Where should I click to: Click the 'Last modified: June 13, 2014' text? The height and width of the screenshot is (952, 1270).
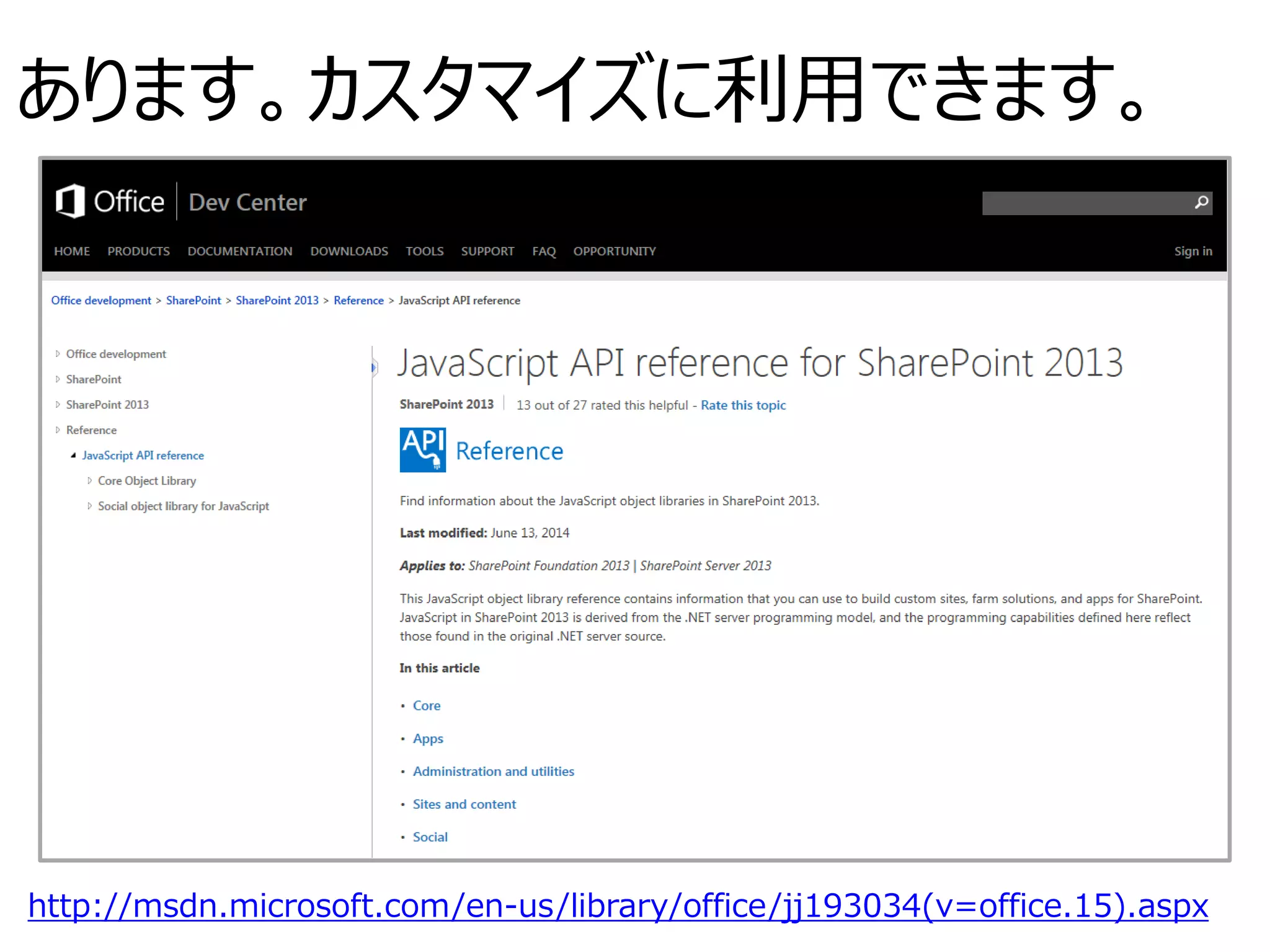484,533
